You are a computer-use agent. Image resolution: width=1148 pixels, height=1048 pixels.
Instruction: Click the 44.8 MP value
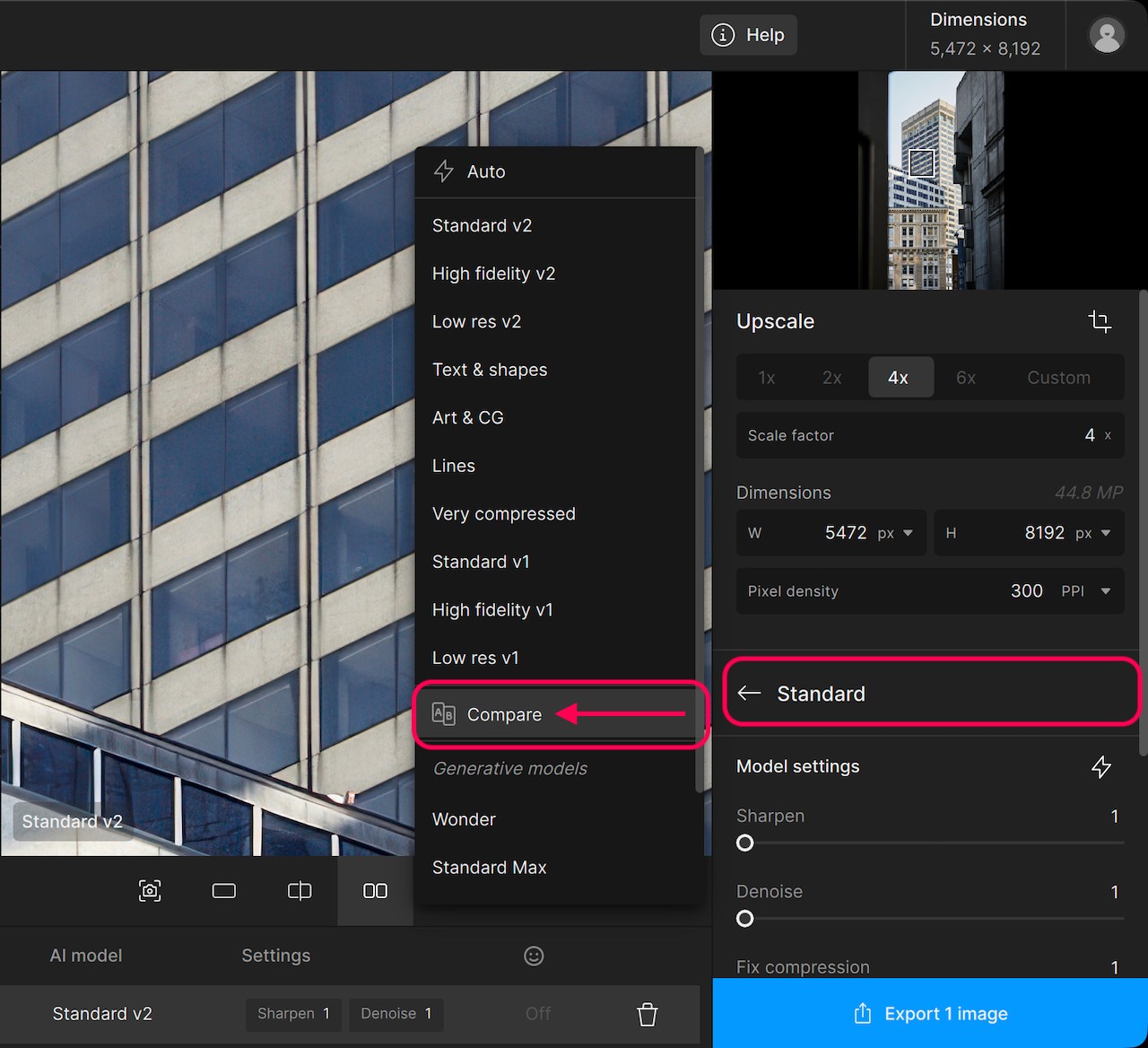pos(1089,493)
